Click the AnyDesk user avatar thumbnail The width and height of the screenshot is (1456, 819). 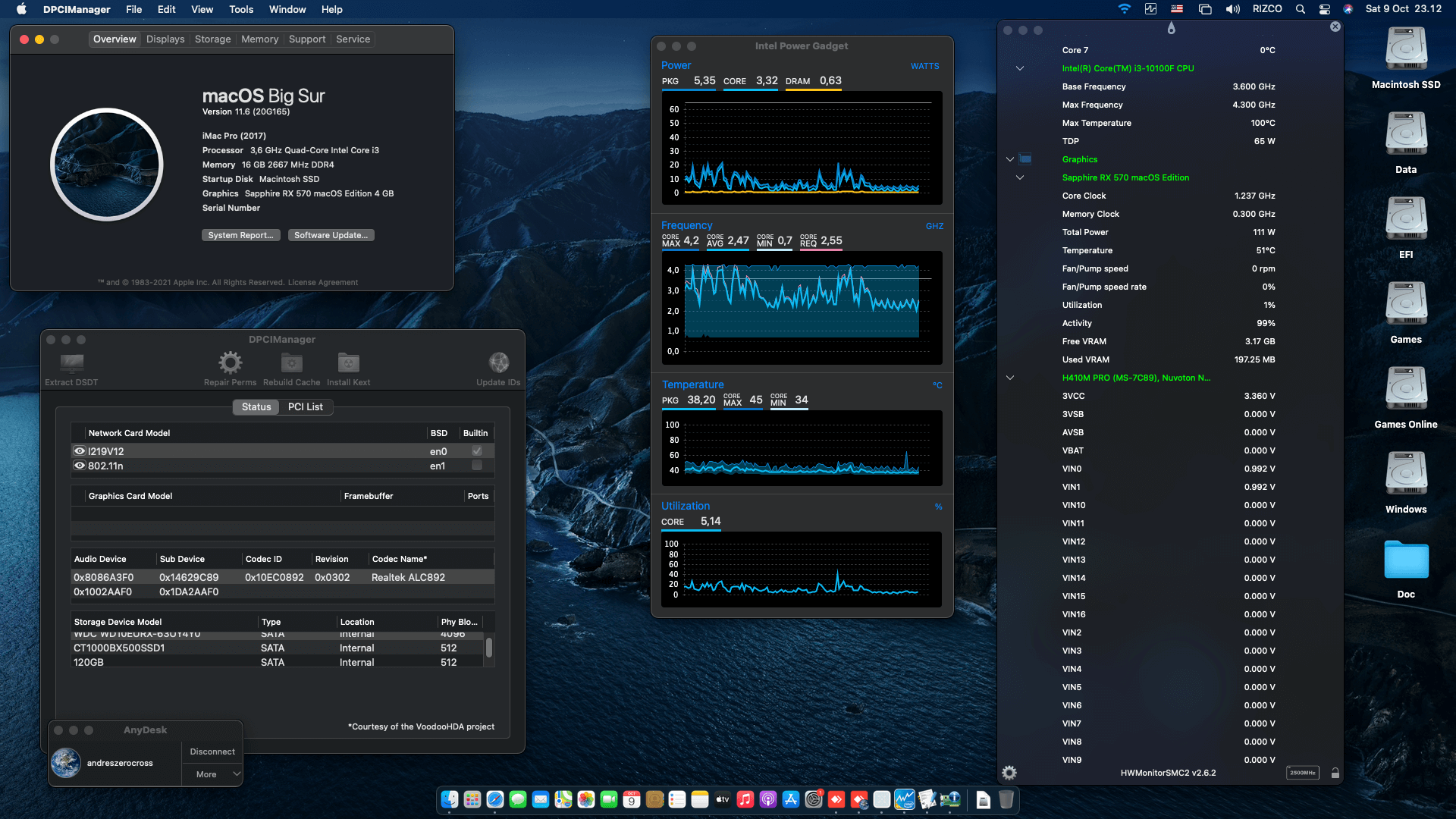point(66,763)
